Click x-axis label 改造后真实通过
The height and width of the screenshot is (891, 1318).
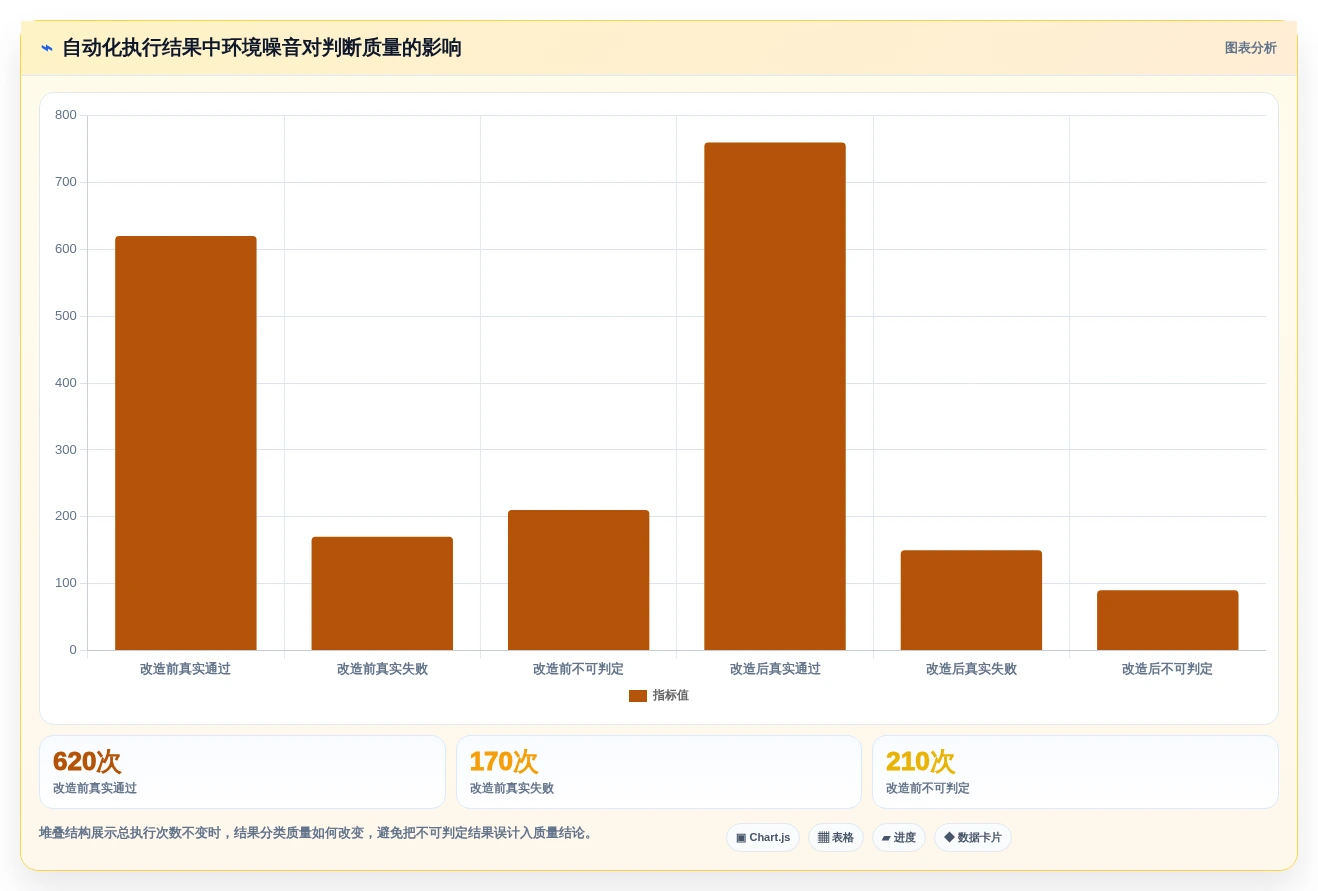[775, 669]
